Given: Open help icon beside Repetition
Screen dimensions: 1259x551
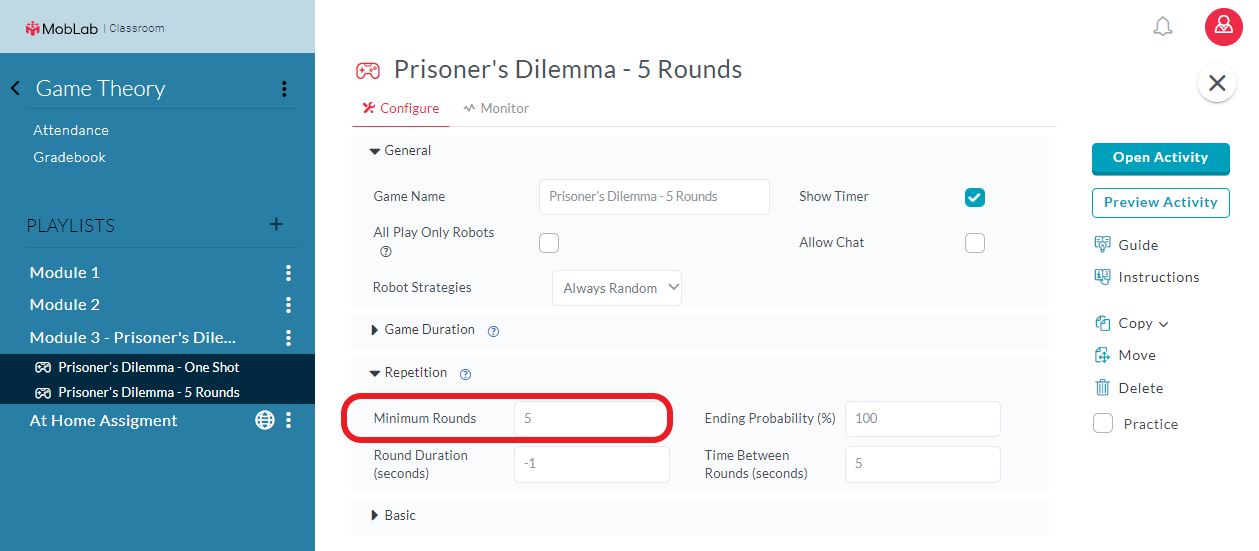Looking at the screenshot, I should pyautogui.click(x=465, y=374).
